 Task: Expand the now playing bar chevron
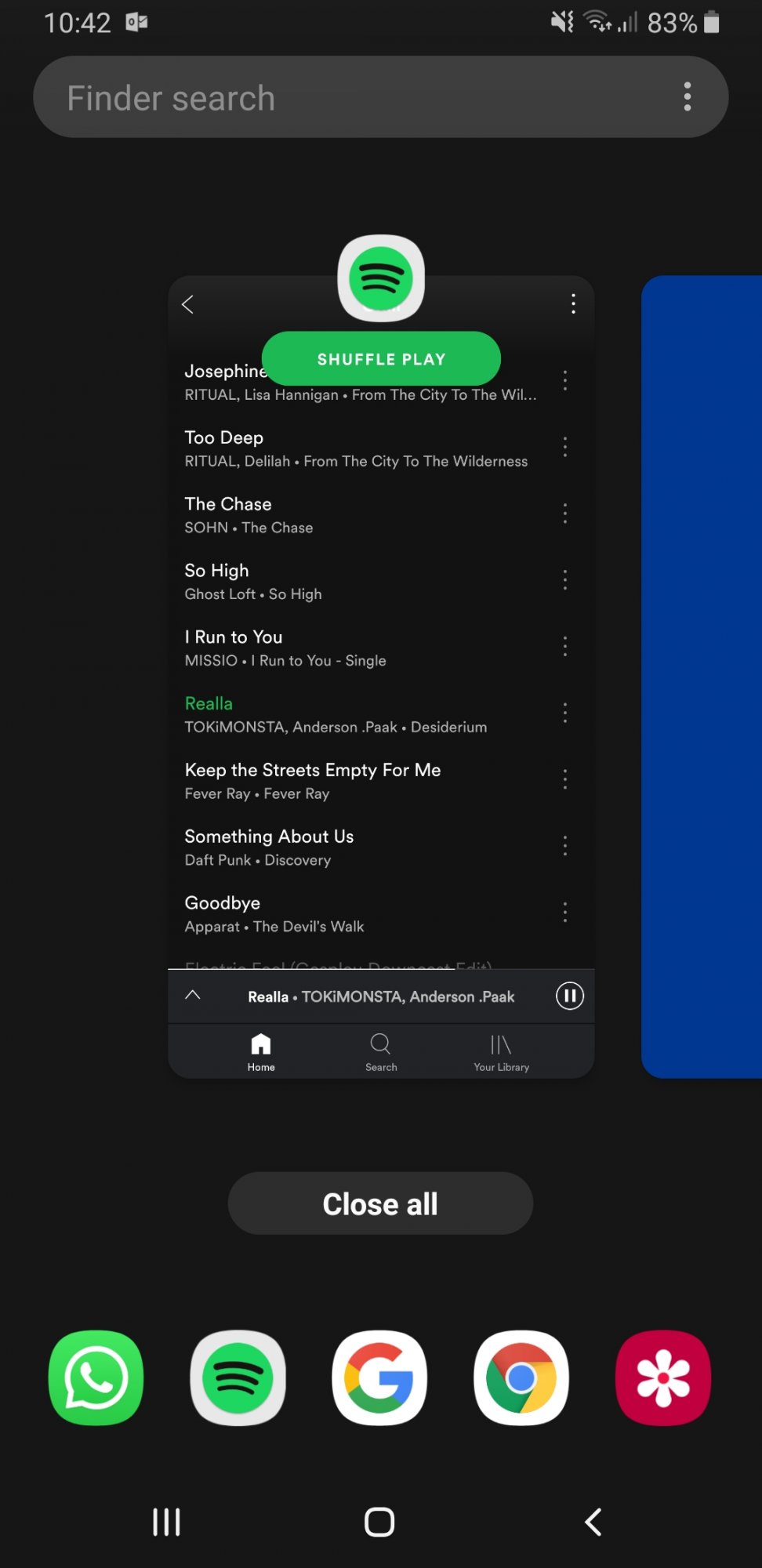(x=193, y=995)
